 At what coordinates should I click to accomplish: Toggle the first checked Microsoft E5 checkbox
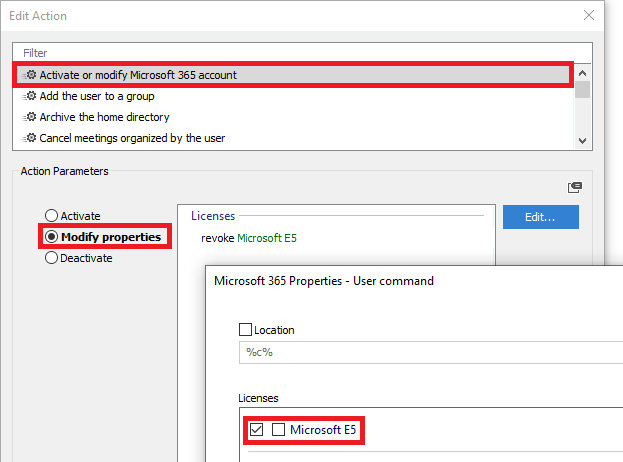(x=257, y=429)
